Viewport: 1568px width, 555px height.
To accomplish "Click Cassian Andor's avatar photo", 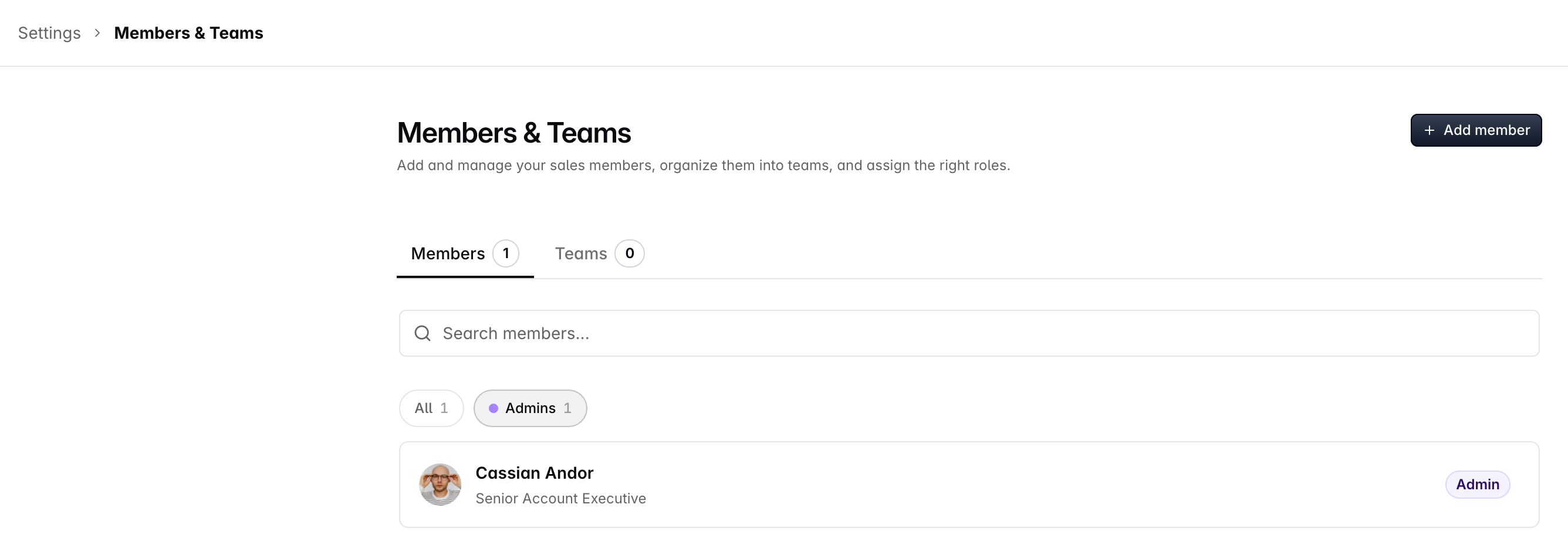I will [x=440, y=485].
